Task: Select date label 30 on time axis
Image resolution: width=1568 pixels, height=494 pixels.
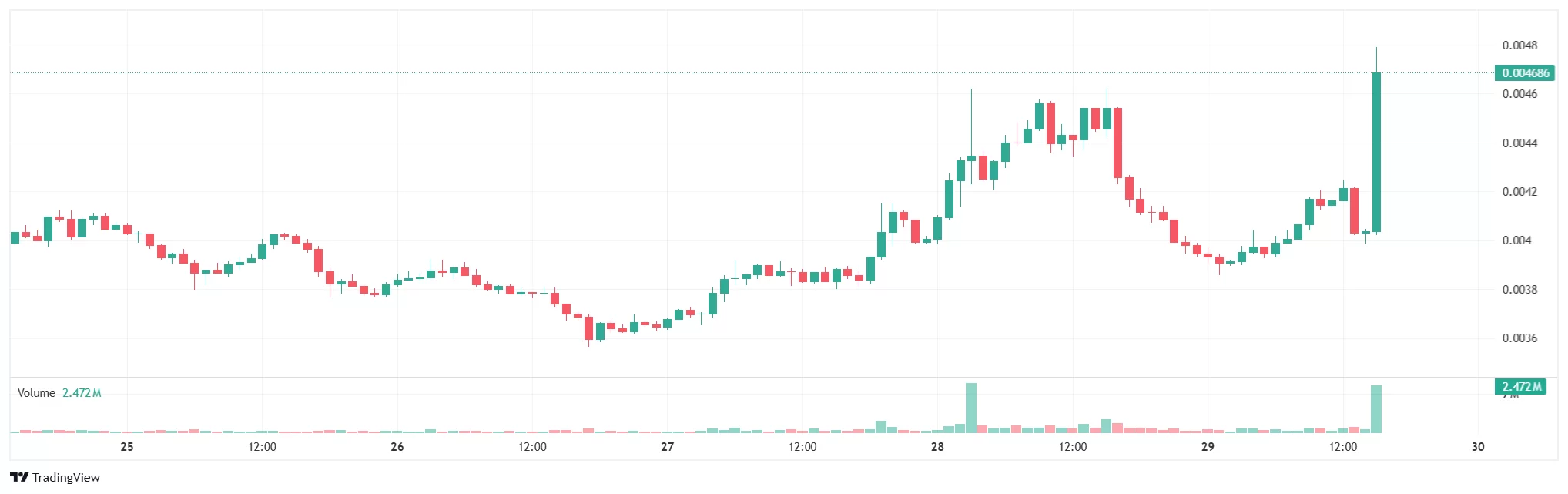Action: [x=1478, y=447]
